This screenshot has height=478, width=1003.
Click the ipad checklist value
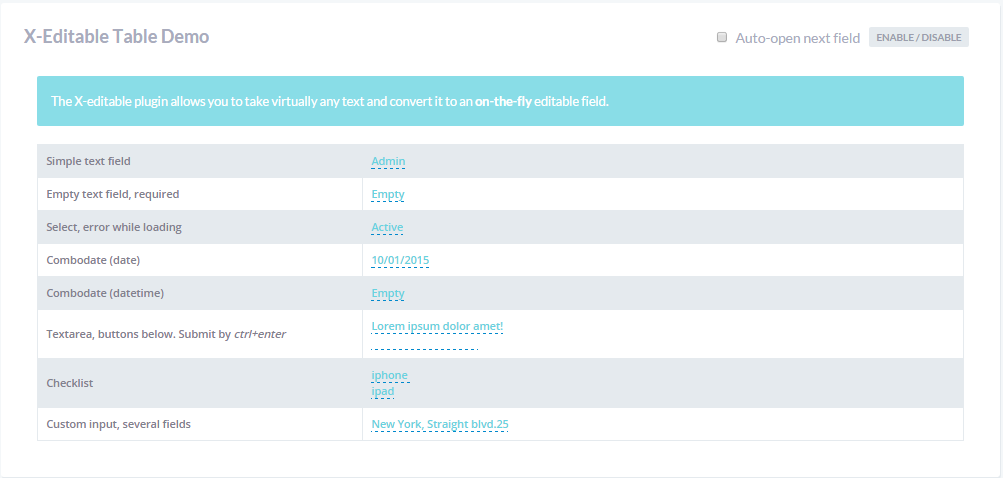tap(383, 391)
